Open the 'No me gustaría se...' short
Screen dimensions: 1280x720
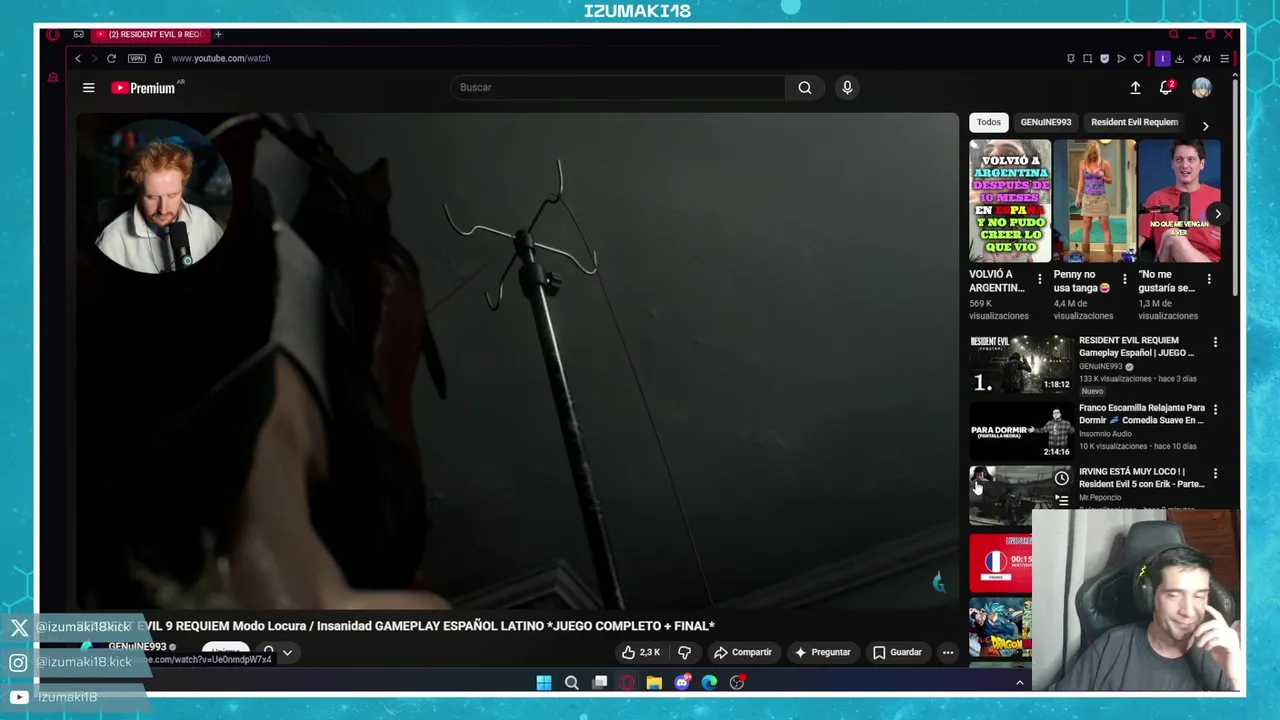pos(1179,201)
